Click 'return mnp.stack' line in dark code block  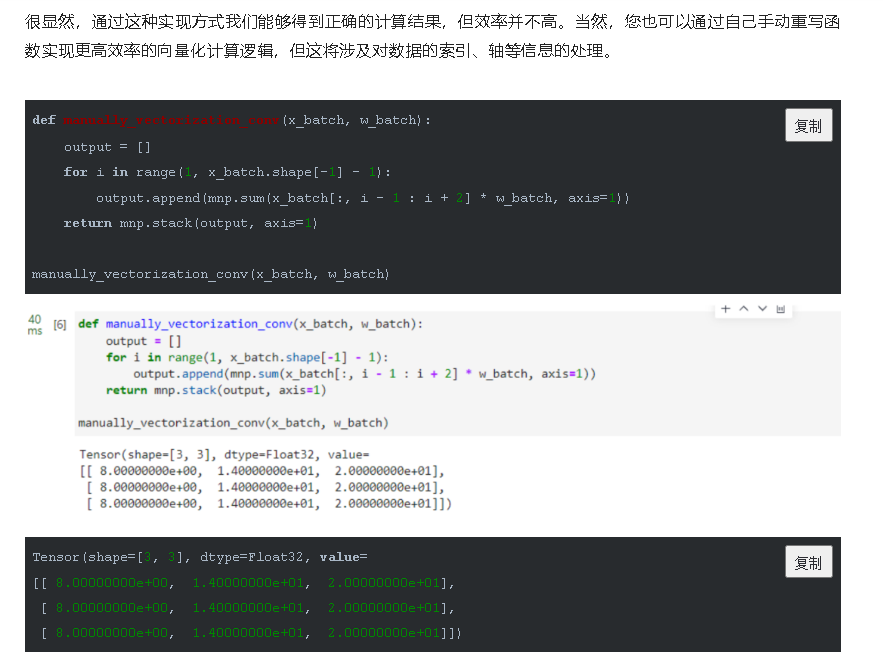click(190, 223)
